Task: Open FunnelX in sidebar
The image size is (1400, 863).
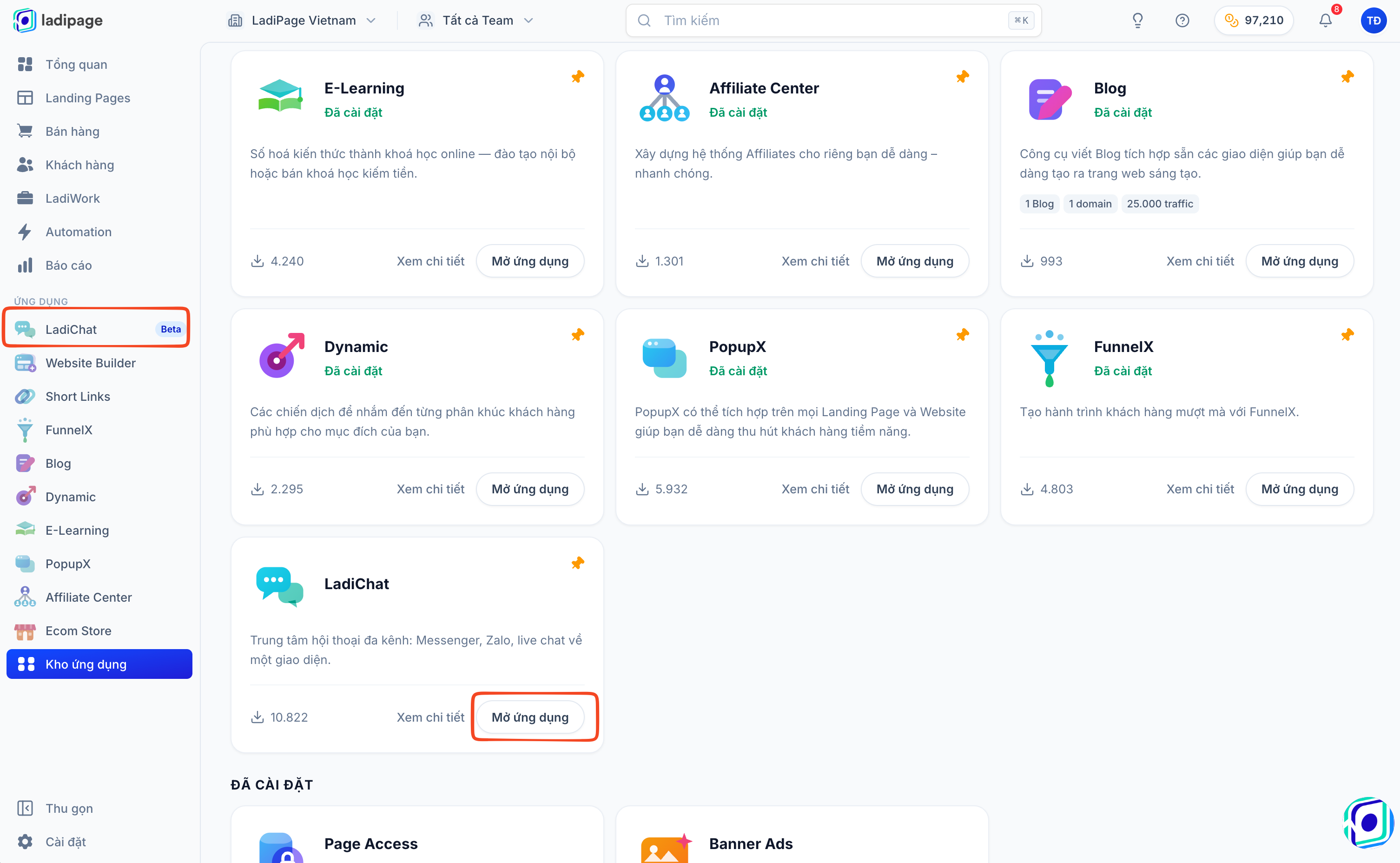Action: 99,430
